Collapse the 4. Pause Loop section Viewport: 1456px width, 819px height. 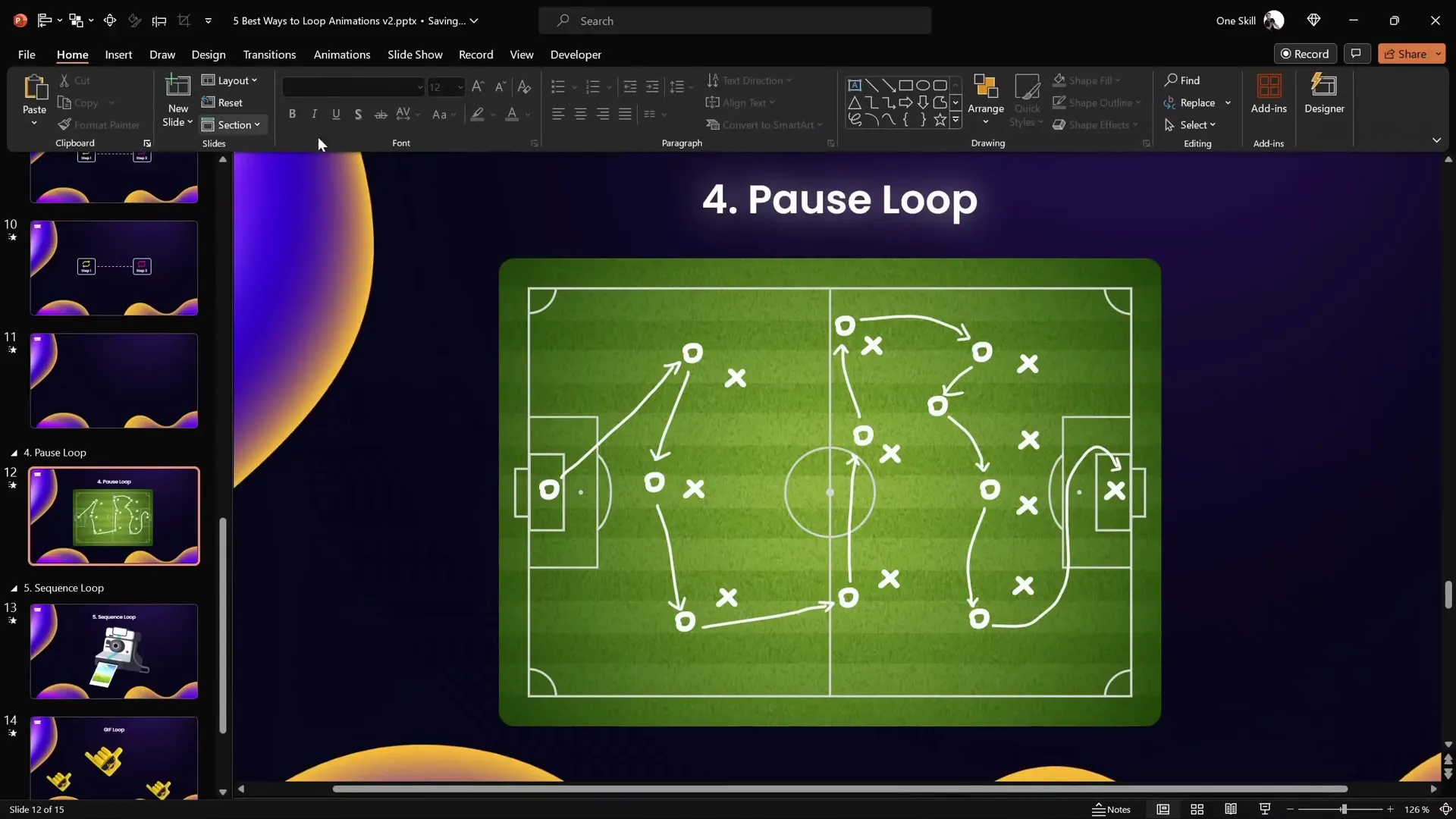click(14, 453)
